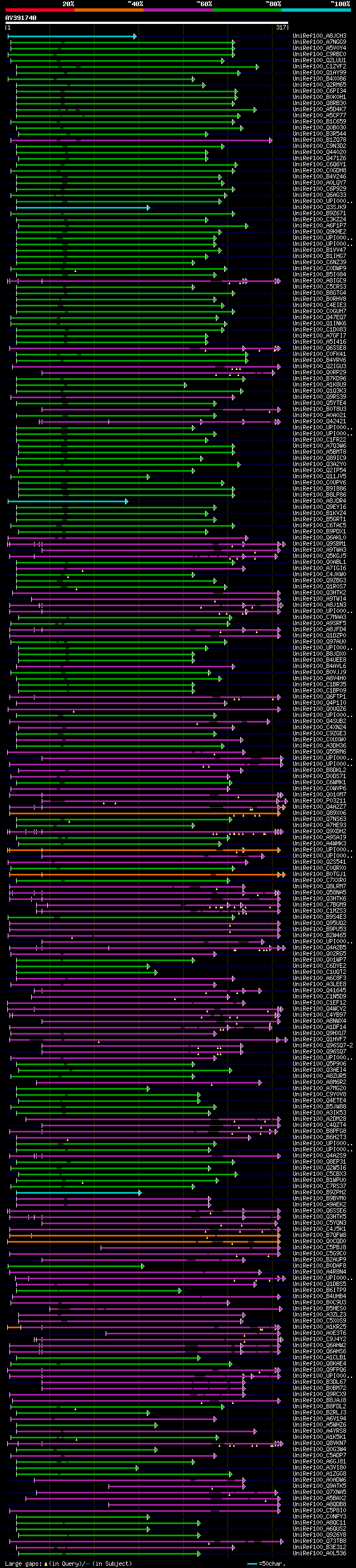Click the cyan alignment bar of A8JCH3
The image size is (356, 1568).
72,36
